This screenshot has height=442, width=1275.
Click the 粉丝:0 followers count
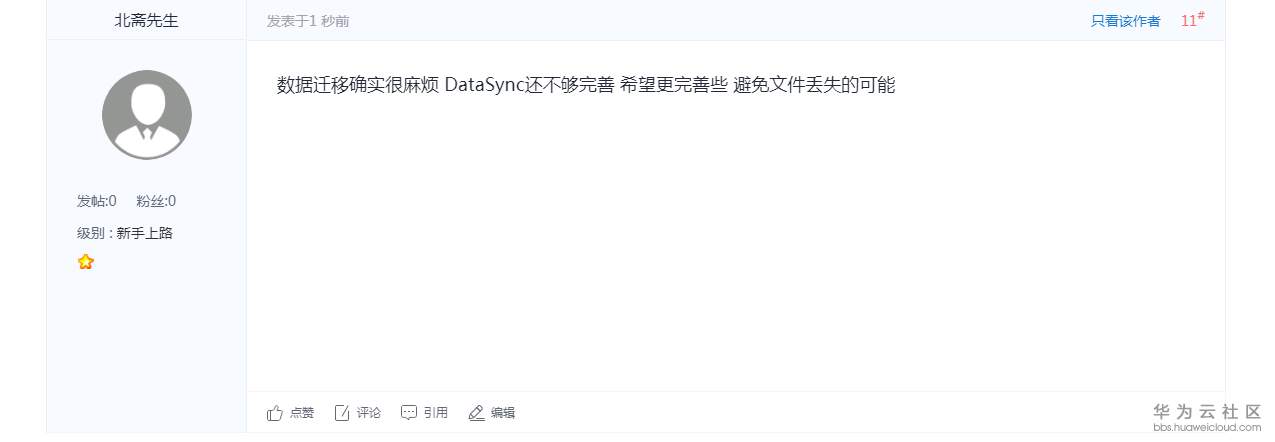tap(156, 201)
